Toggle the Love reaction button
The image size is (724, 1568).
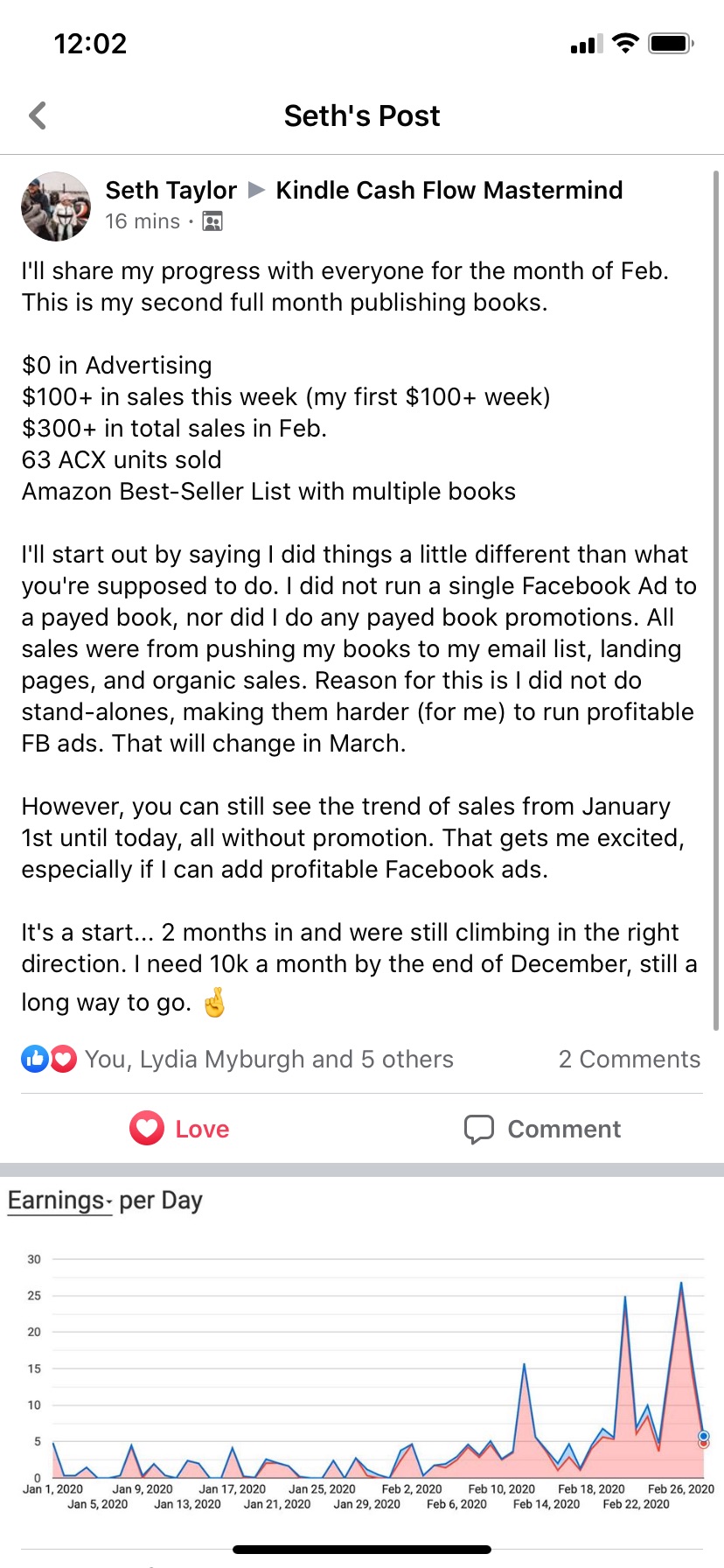coord(180,1129)
